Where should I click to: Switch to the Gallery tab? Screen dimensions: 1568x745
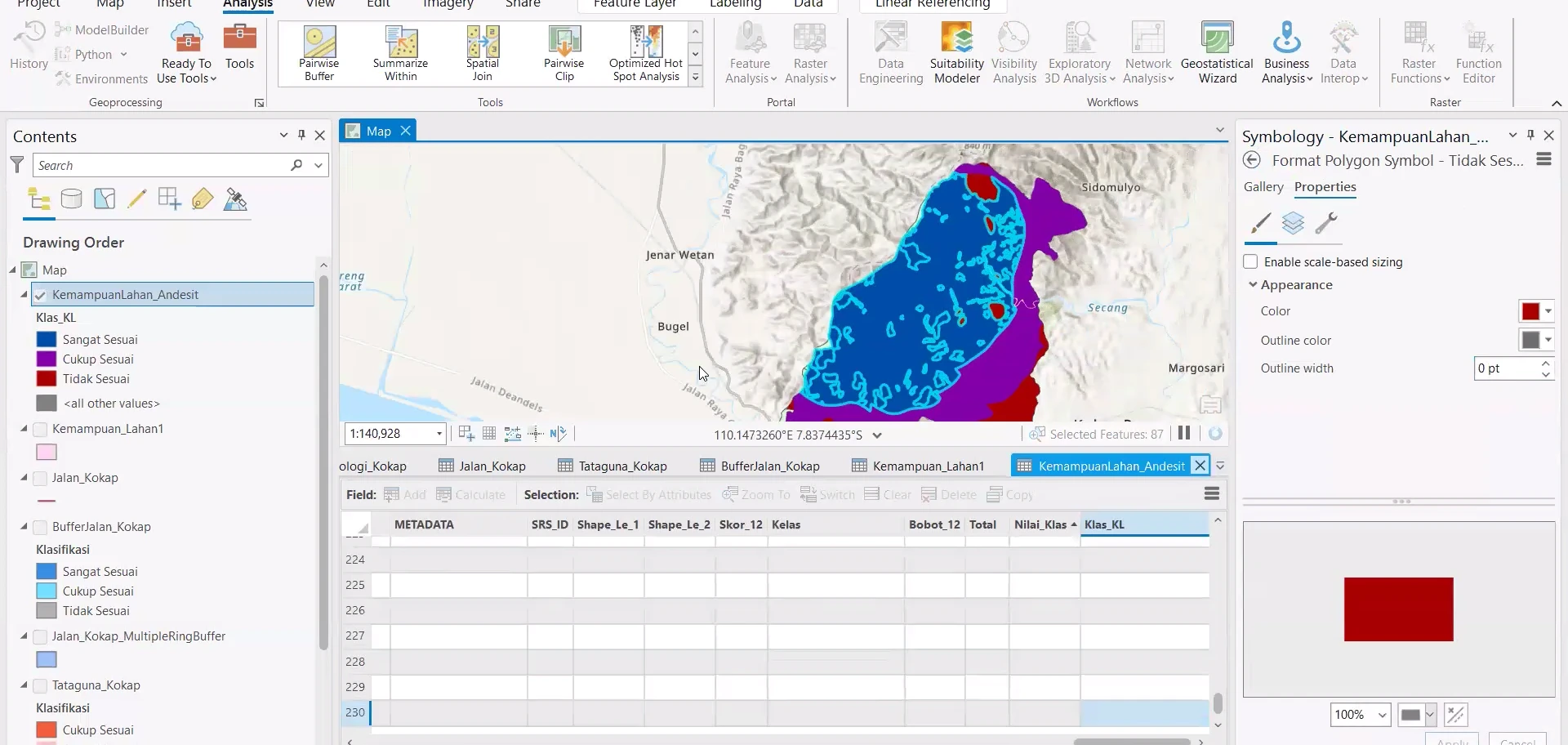1263,187
